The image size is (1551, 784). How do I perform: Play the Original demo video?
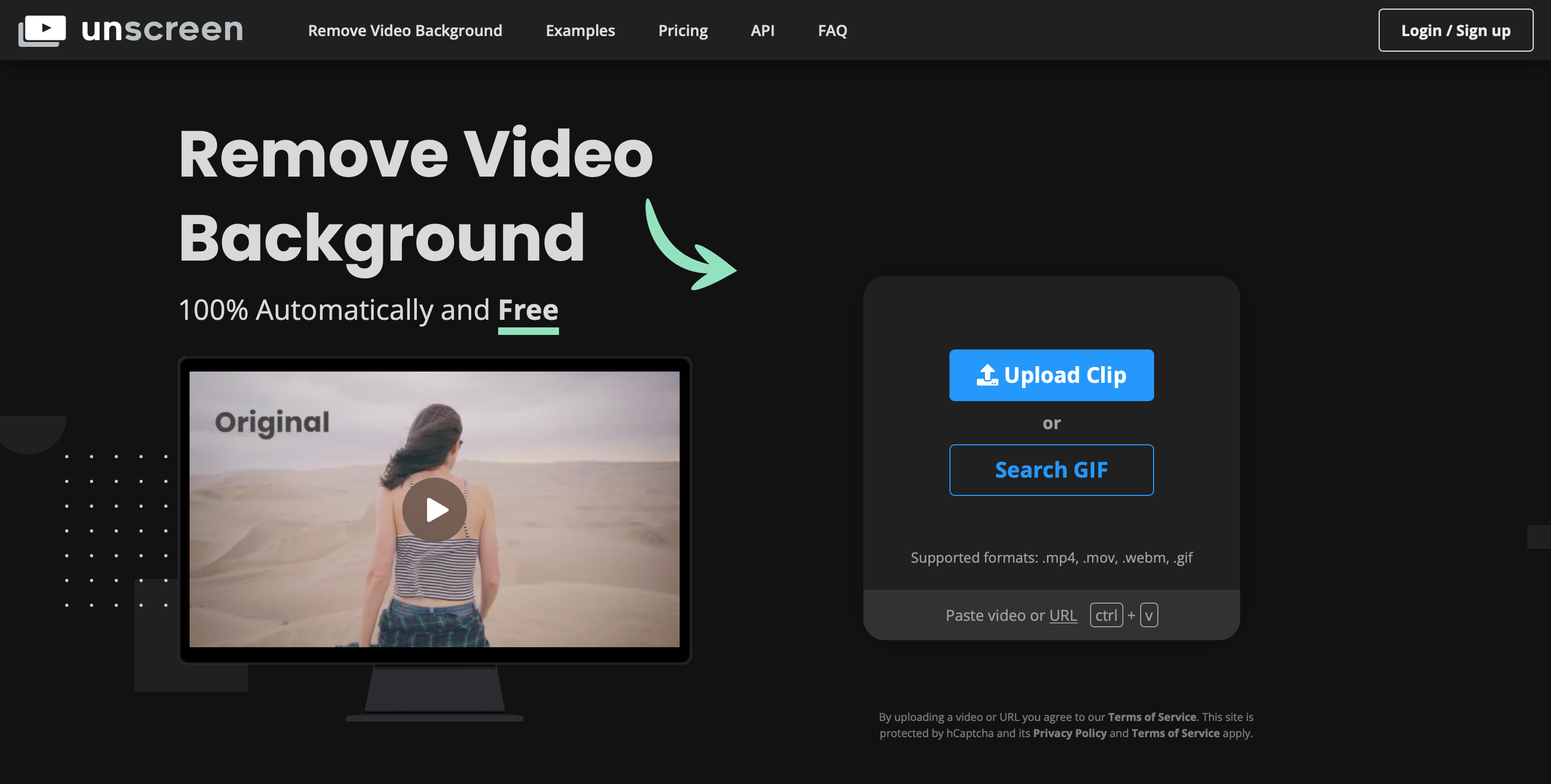click(434, 509)
